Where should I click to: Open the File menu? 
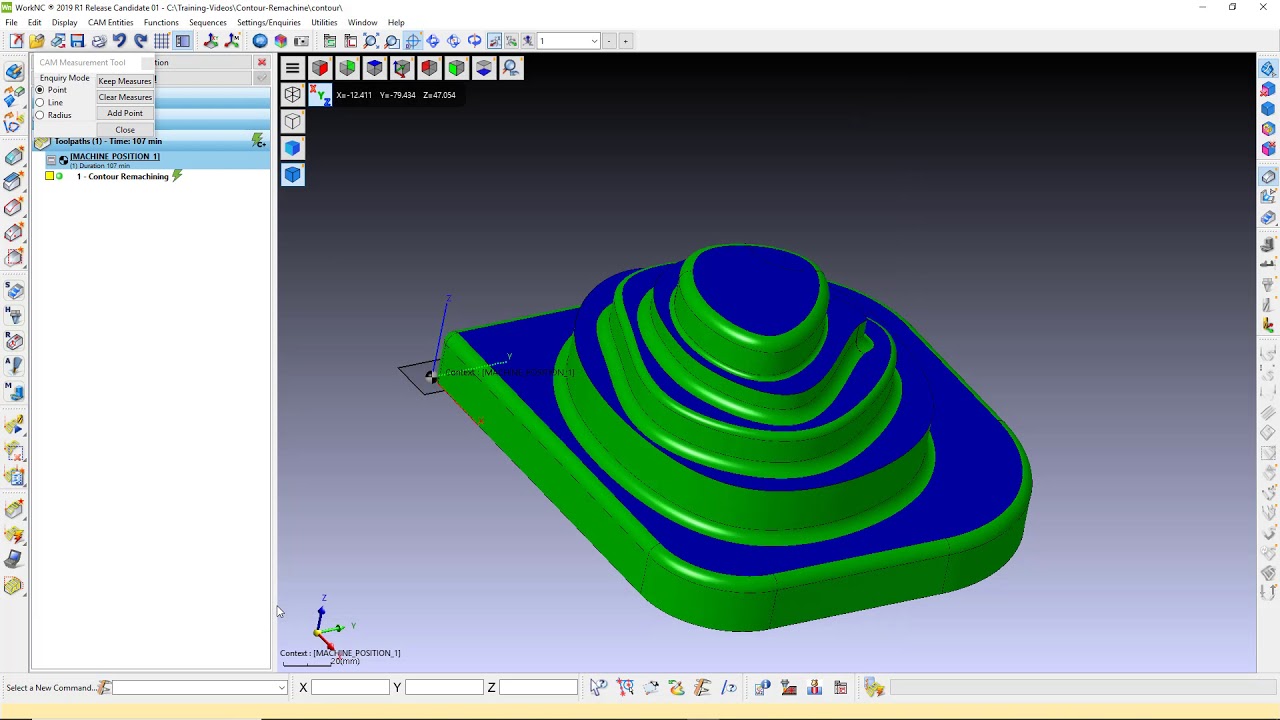tap(11, 22)
